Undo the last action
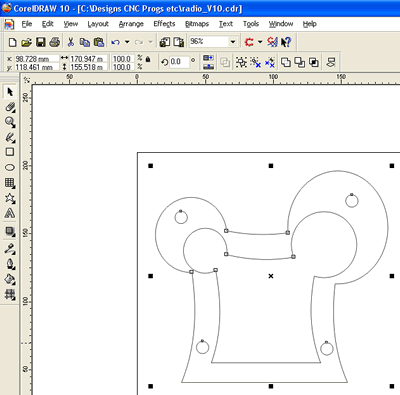This screenshot has height=395, width=400. 116,42
